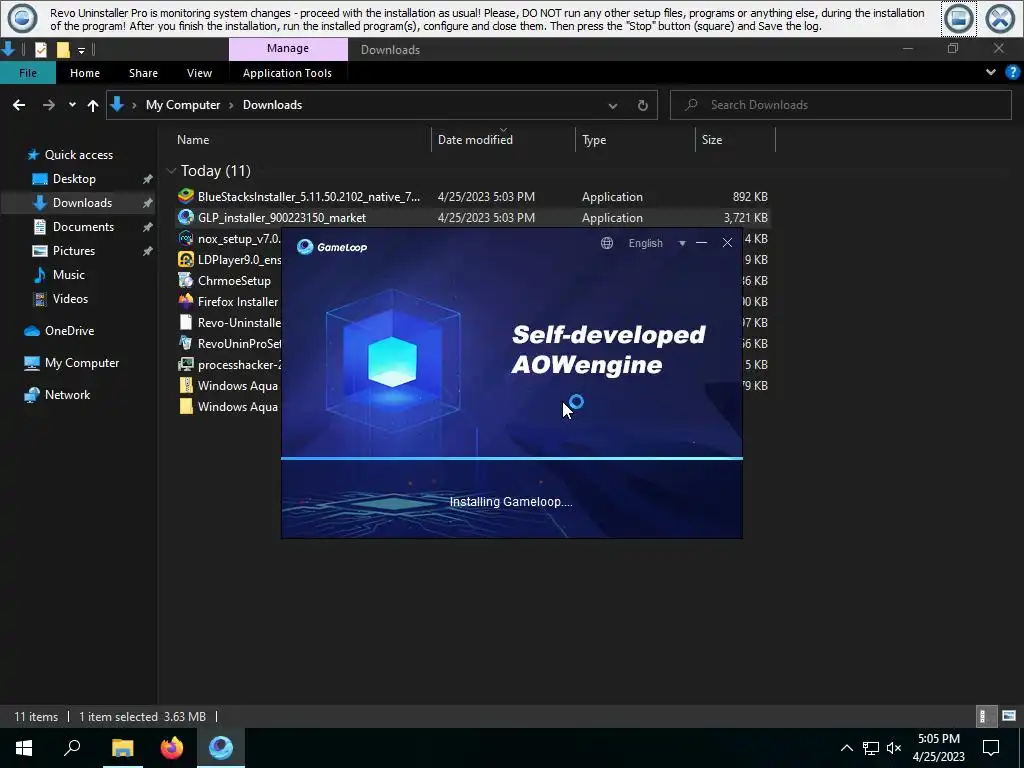Select Desktop in navigation pane

74,178
